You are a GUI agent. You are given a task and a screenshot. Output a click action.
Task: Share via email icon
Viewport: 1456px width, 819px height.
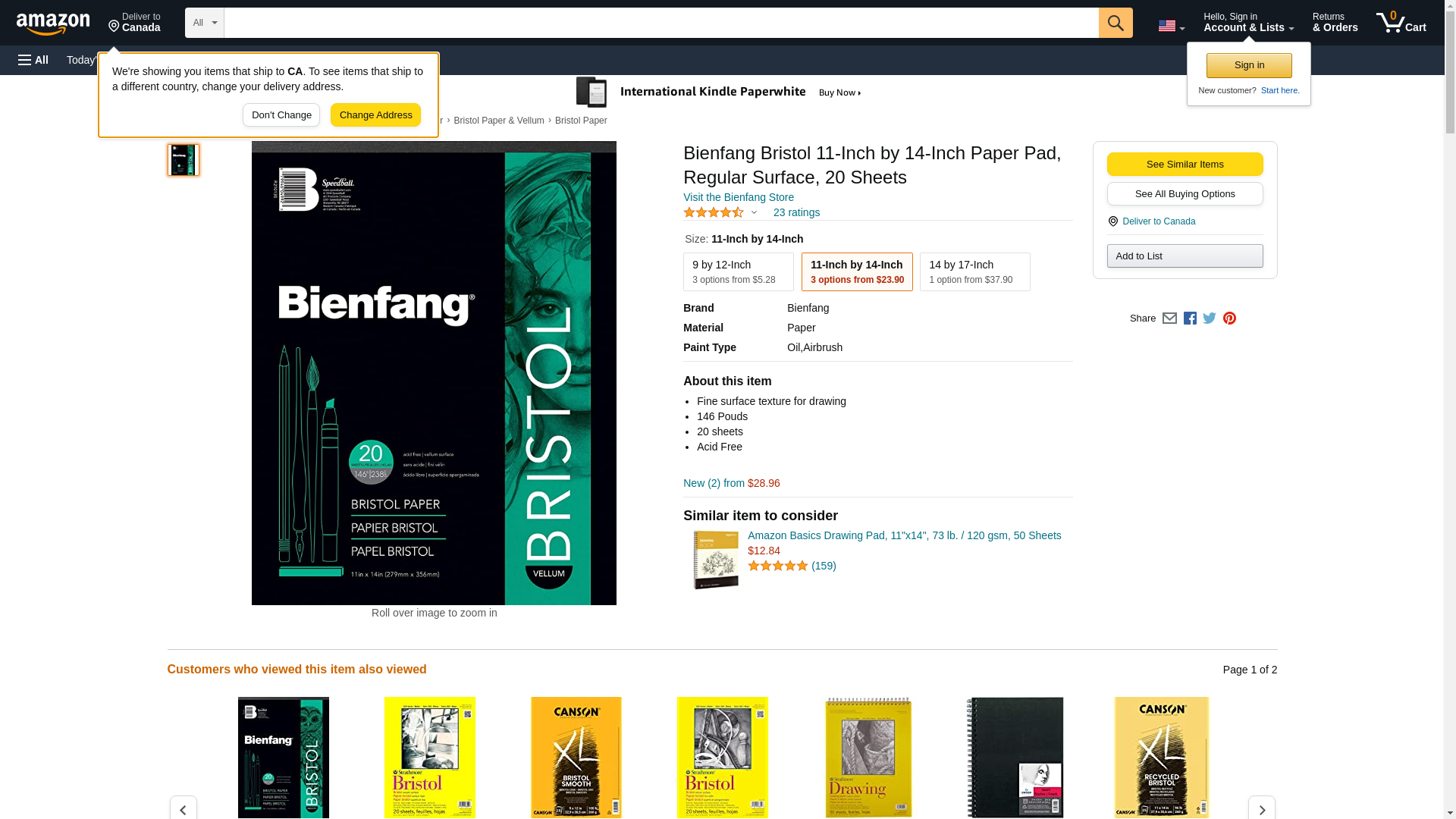pyautogui.click(x=1169, y=318)
